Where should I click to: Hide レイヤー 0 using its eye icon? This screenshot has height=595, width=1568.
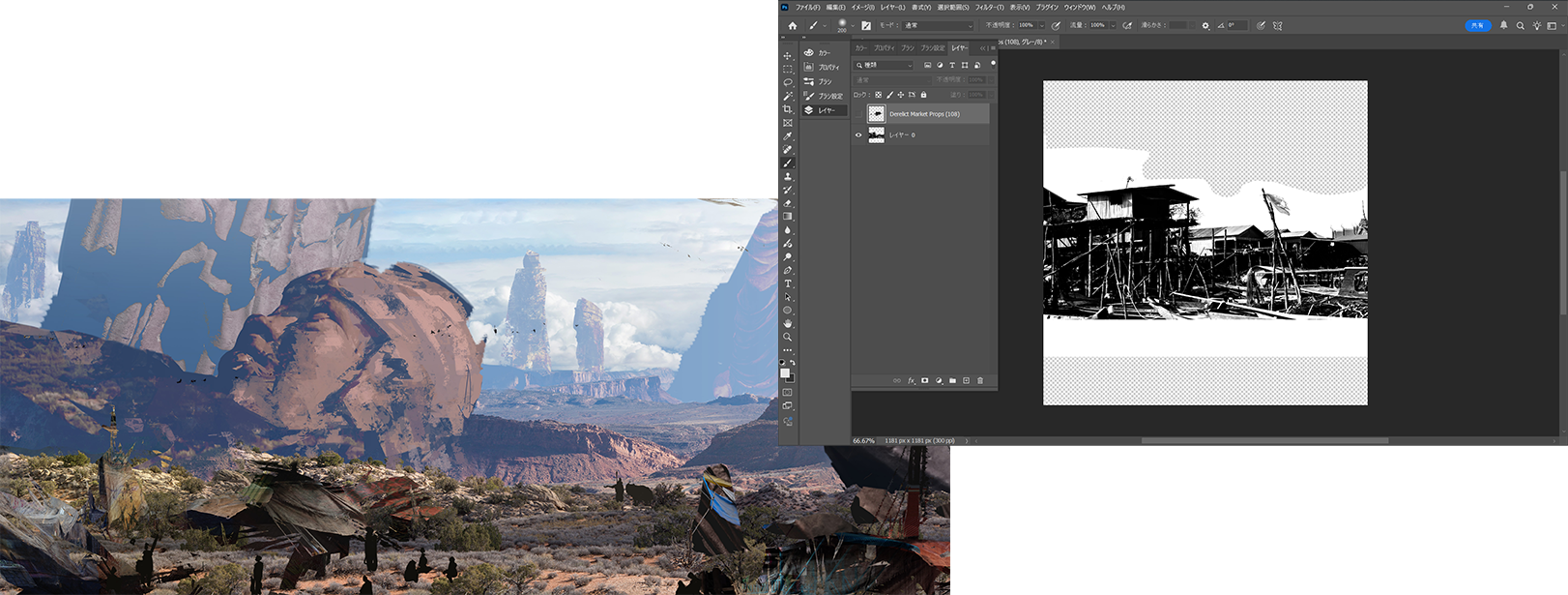click(858, 135)
